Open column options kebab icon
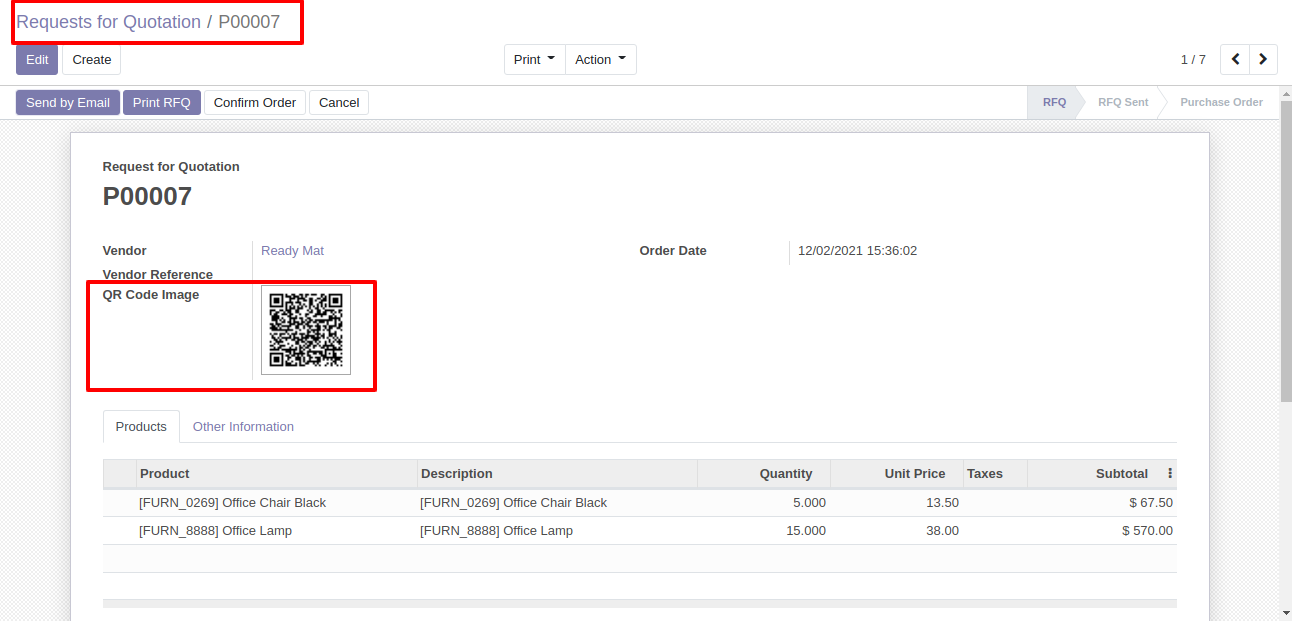The image size is (1292, 621). click(x=1170, y=474)
